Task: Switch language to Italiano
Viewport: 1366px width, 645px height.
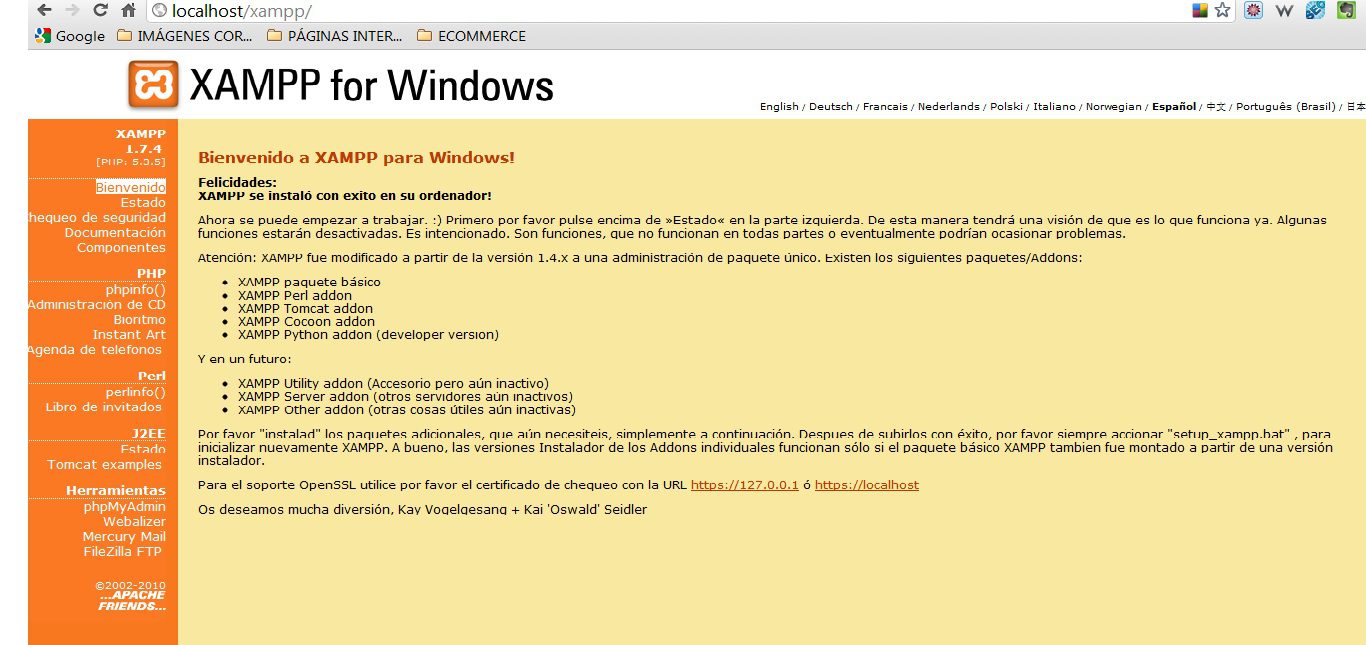Action: tap(1054, 106)
